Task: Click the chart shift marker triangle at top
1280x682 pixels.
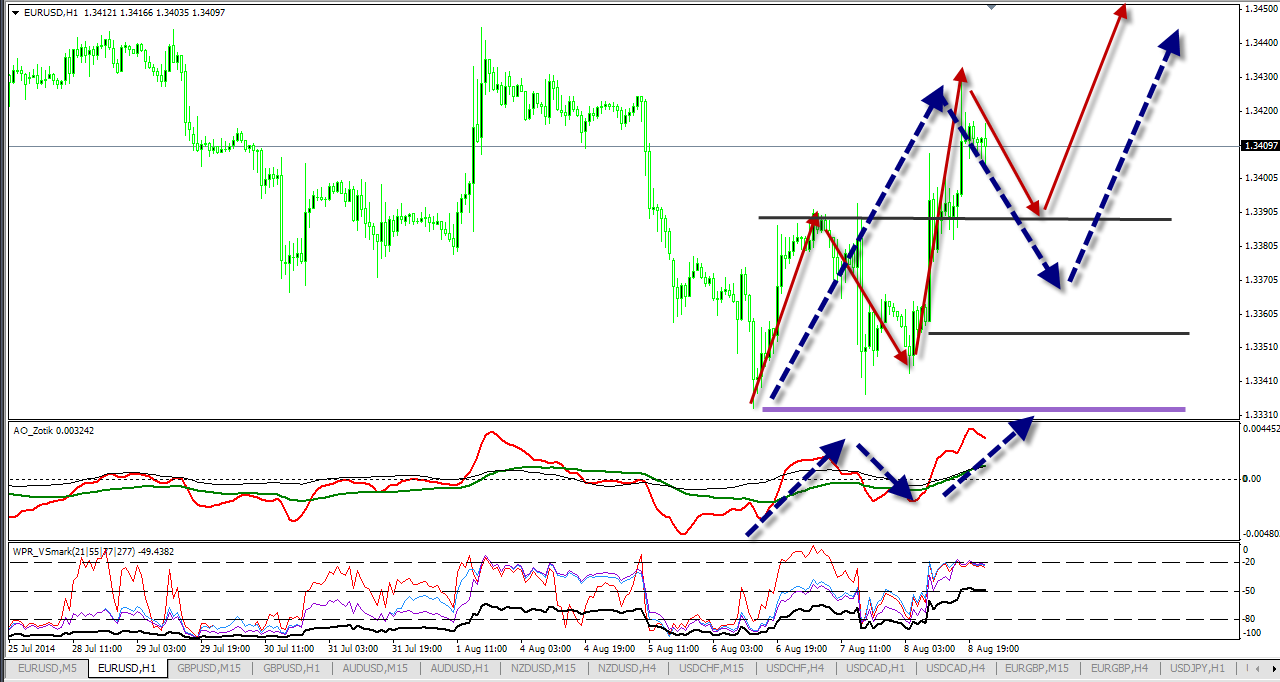Action: [x=991, y=7]
